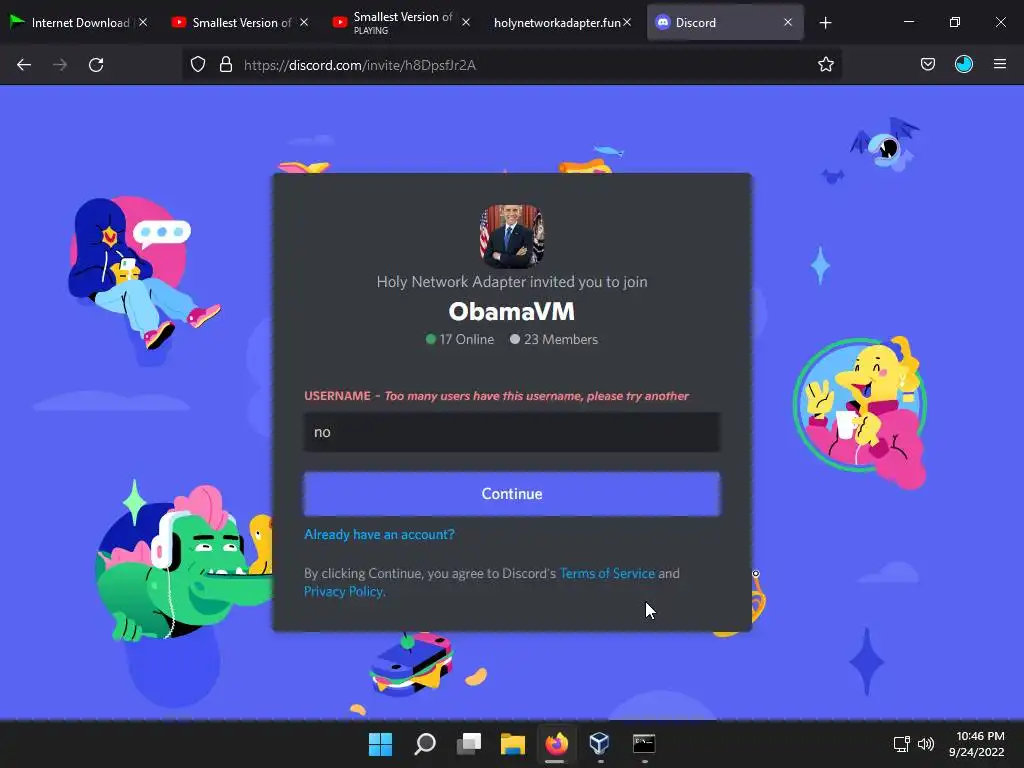Open Task View on taskbar

tap(469, 744)
